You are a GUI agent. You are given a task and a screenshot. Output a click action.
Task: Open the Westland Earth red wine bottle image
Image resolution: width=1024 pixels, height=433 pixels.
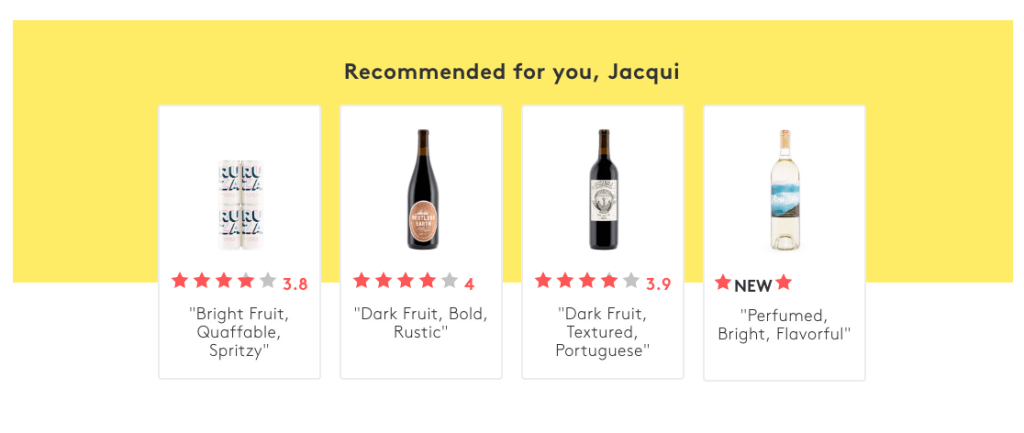[421, 190]
